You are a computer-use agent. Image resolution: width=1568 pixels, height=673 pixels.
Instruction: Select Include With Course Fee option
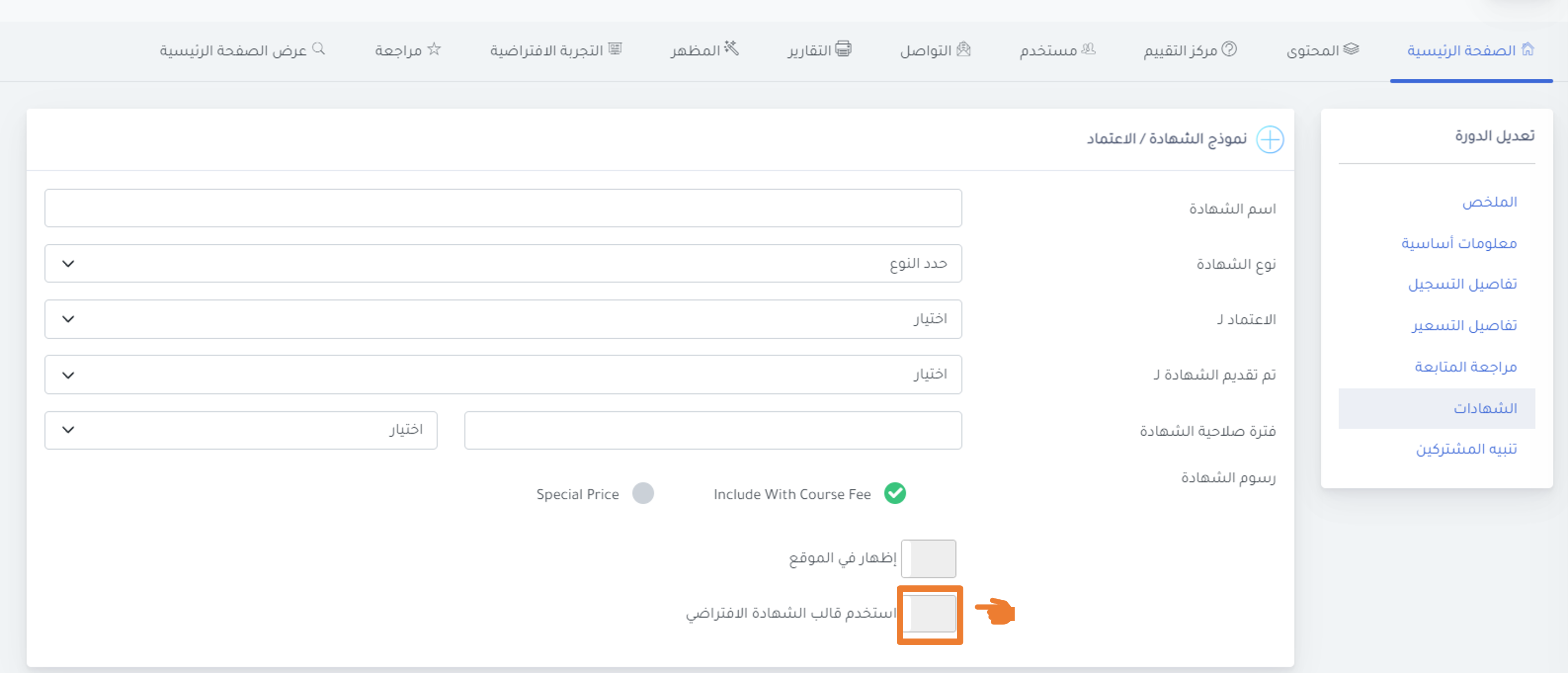tap(895, 493)
